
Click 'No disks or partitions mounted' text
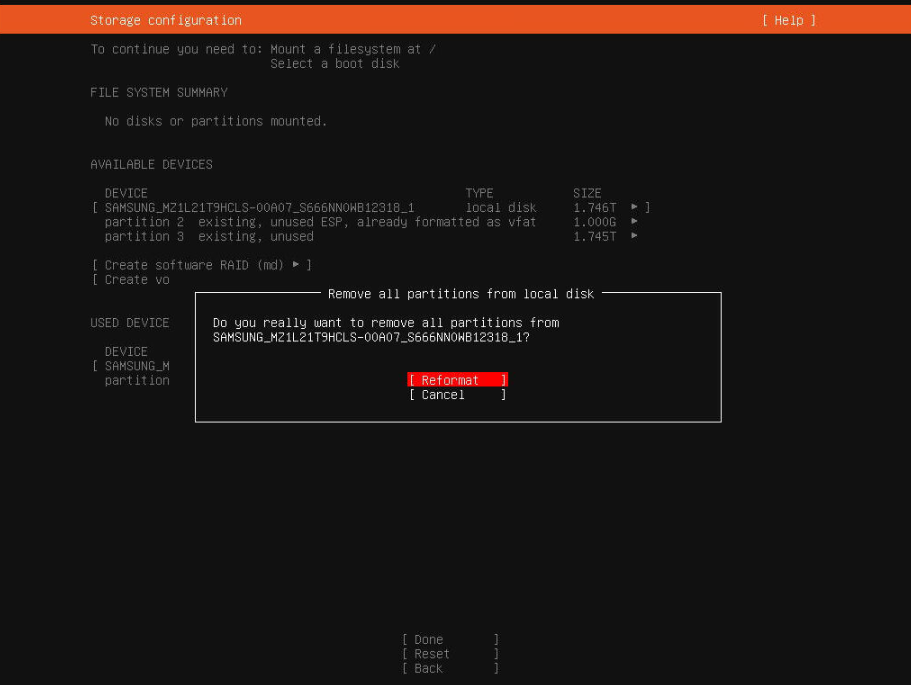click(216, 121)
